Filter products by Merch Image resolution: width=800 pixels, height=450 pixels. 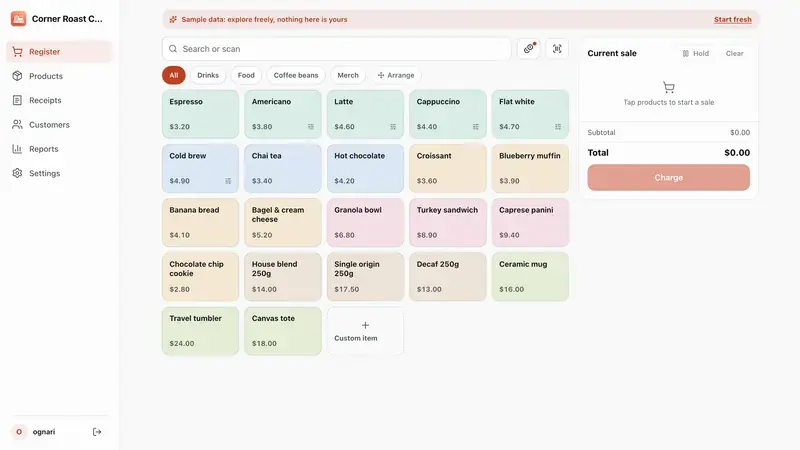pyautogui.click(x=348, y=75)
